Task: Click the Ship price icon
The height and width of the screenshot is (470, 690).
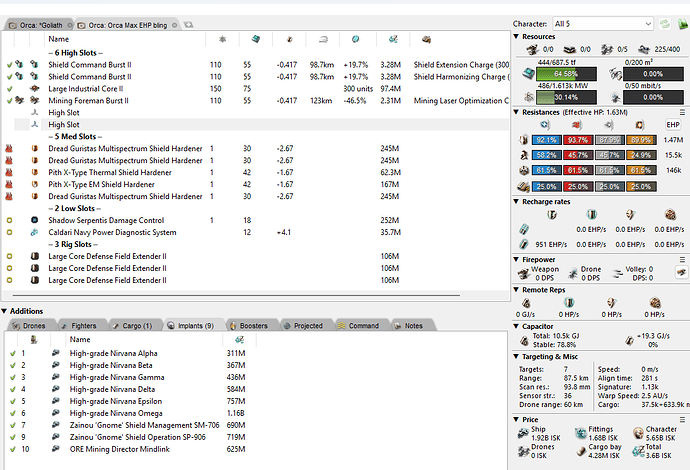Action: [x=523, y=433]
